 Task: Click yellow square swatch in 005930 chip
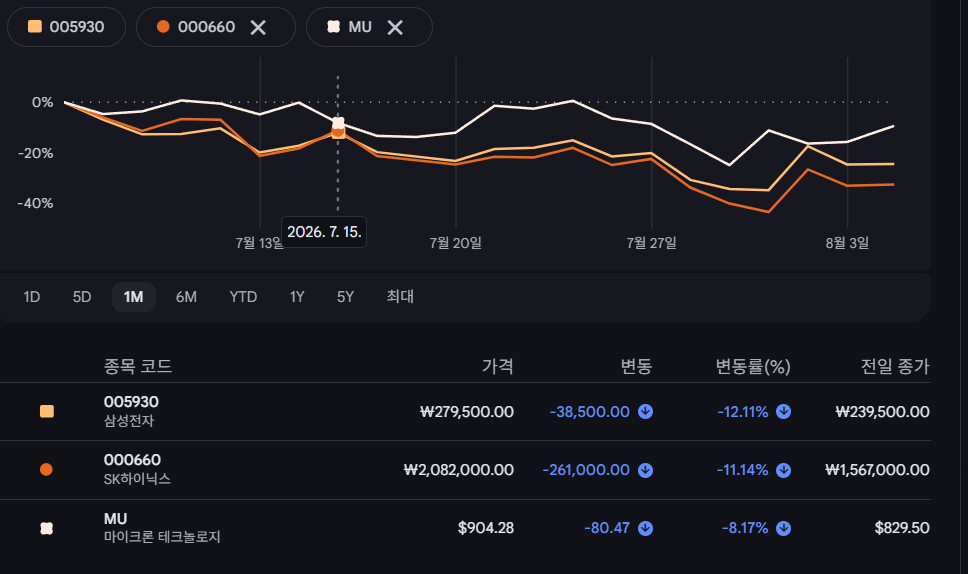click(x=35, y=27)
